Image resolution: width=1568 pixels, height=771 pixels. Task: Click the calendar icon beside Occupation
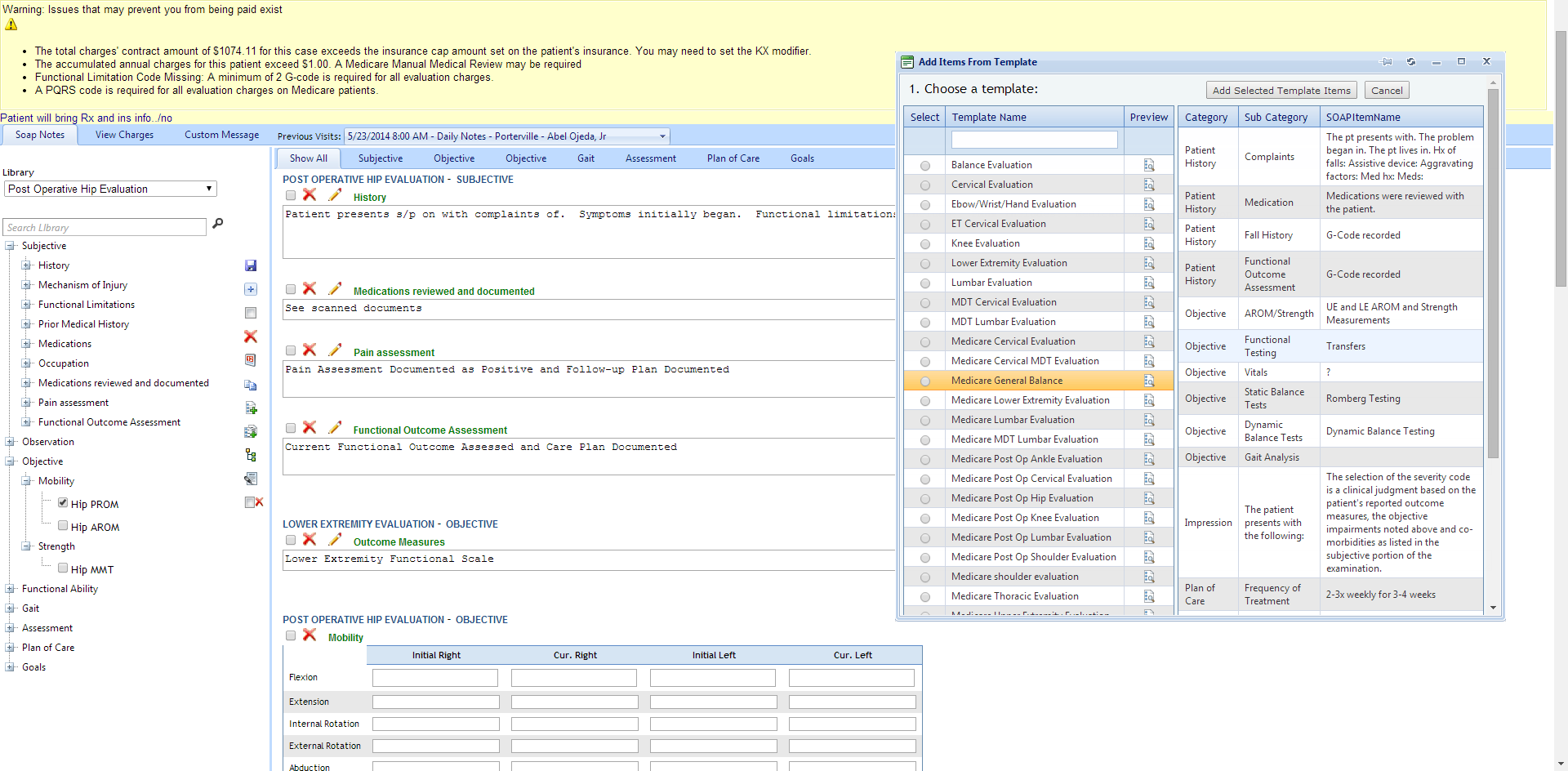click(x=251, y=360)
